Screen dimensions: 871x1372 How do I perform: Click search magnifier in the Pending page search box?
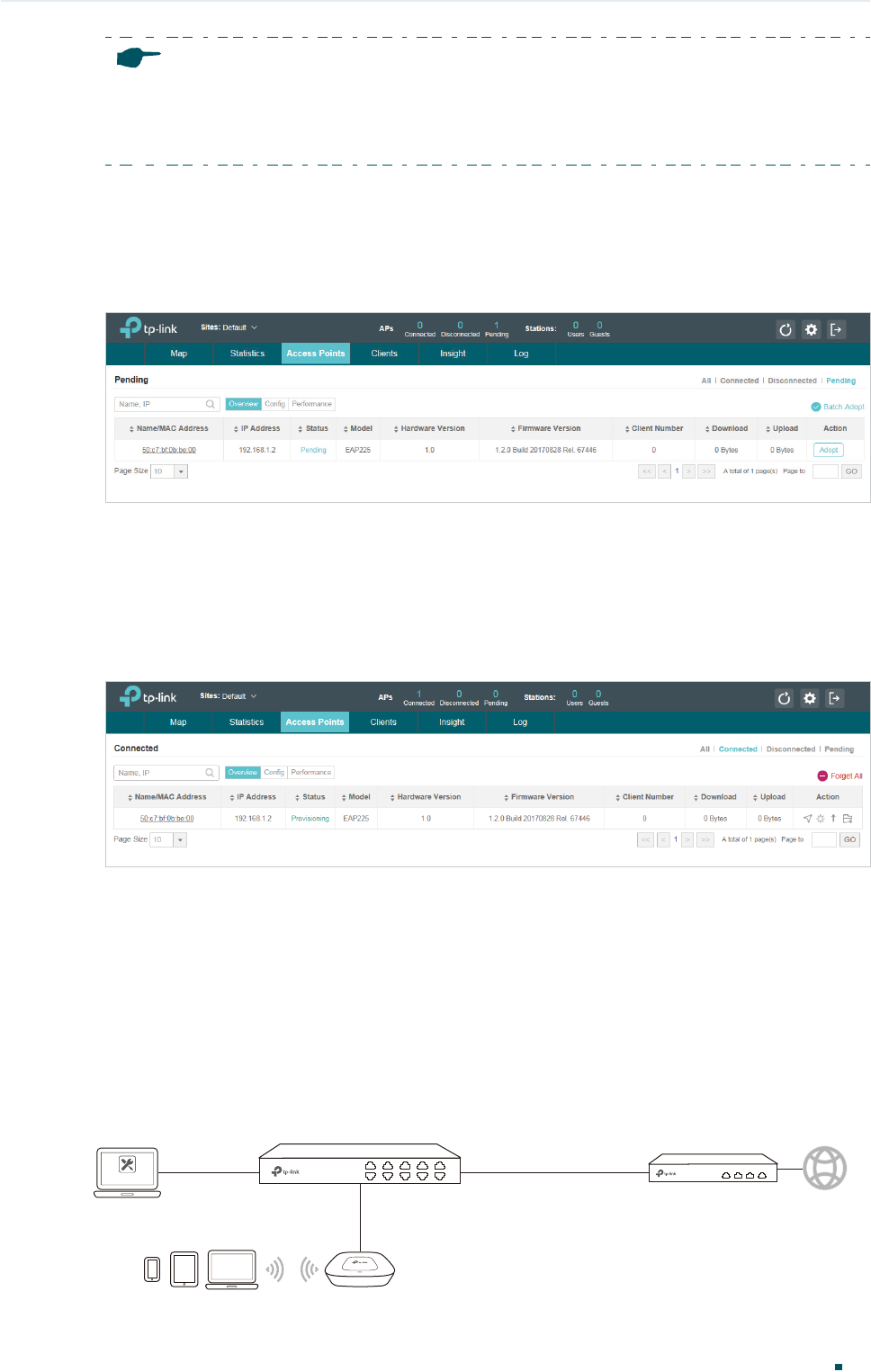pyautogui.click(x=211, y=404)
